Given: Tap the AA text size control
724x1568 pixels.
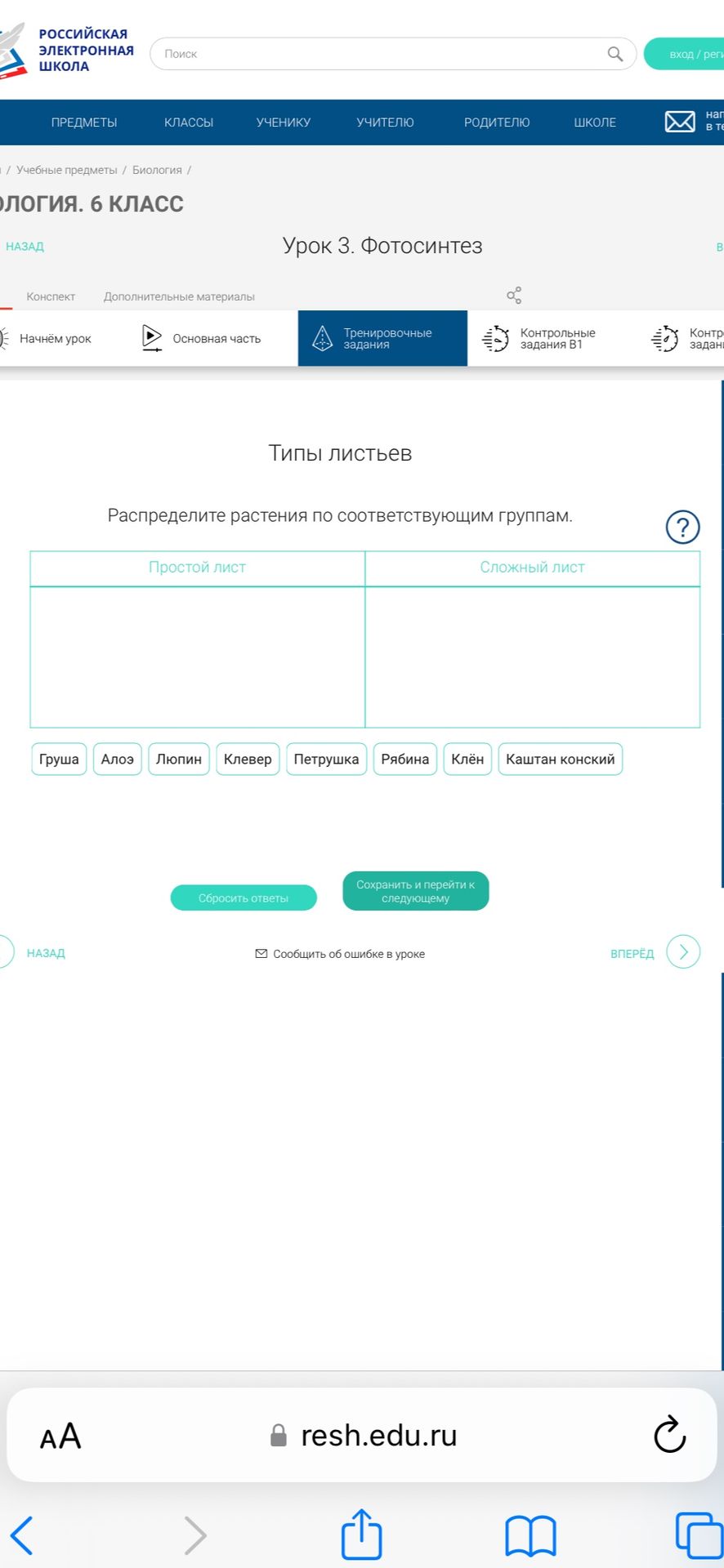Looking at the screenshot, I should coord(60,1436).
